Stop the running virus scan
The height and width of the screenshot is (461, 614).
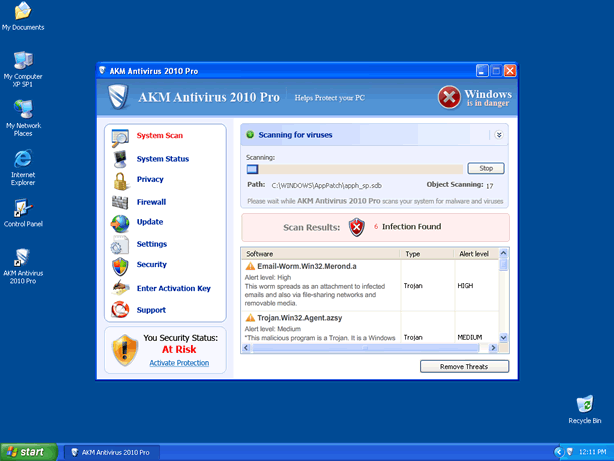[x=486, y=168]
